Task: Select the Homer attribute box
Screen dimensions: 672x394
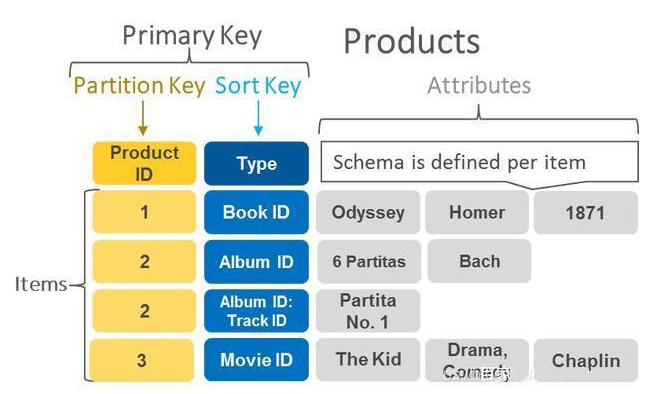Action: [x=477, y=212]
